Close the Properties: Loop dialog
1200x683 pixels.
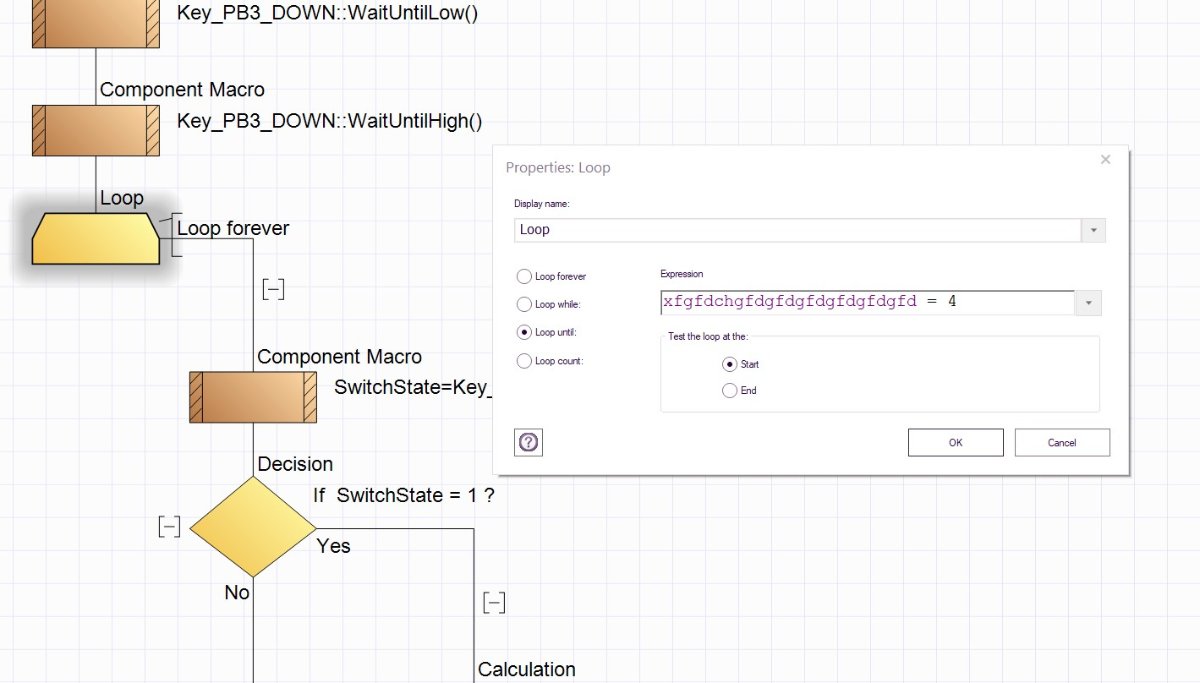[x=1105, y=160]
